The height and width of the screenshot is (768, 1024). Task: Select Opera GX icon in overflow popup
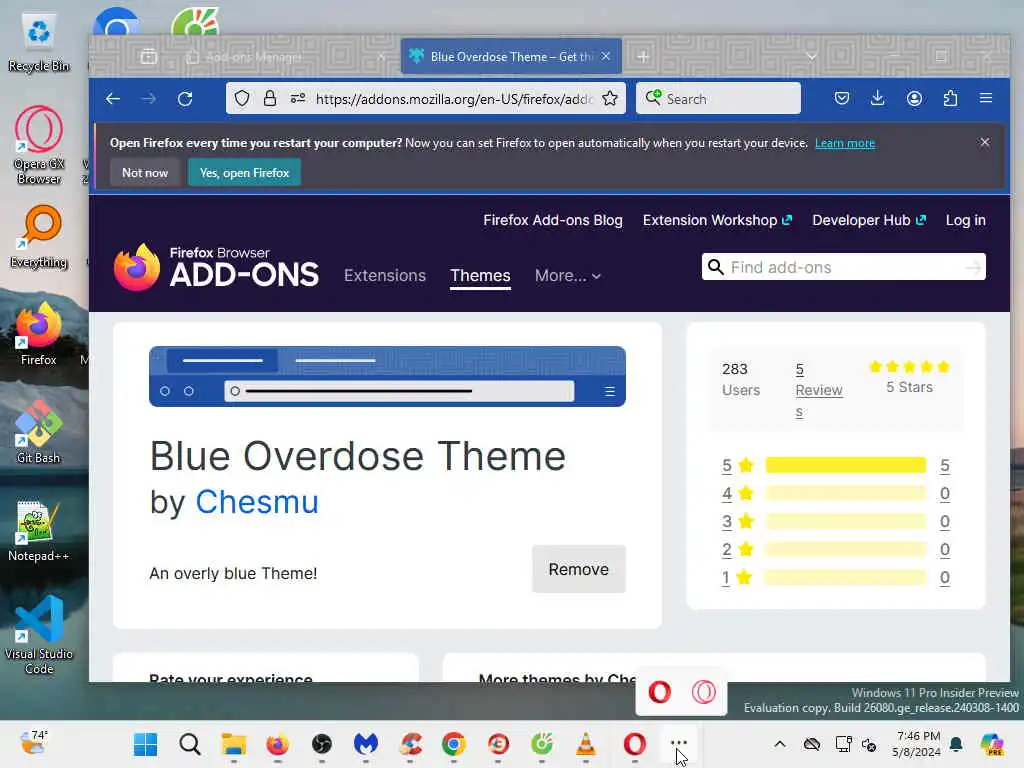tap(703, 692)
